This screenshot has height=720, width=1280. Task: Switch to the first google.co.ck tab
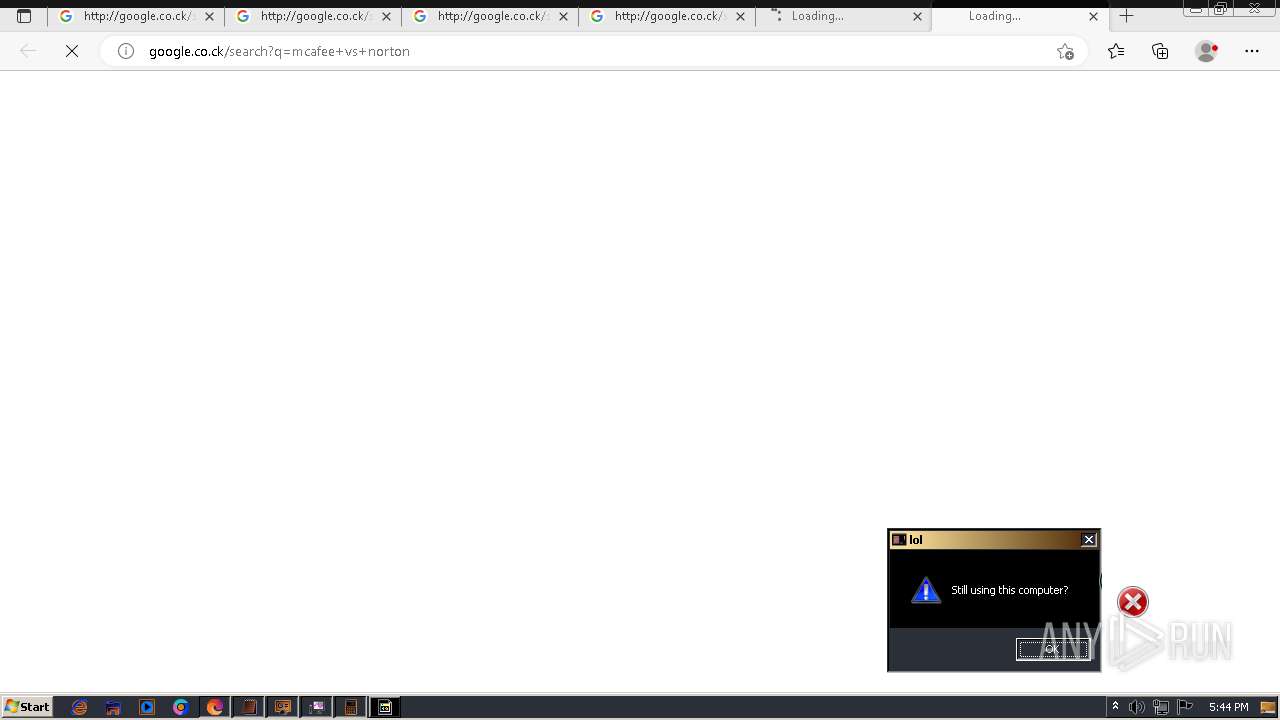135,16
